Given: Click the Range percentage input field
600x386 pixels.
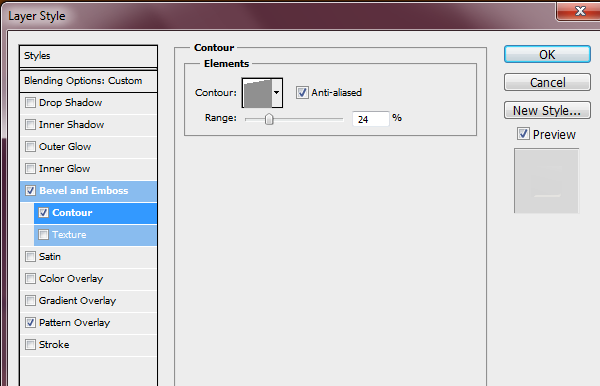Looking at the screenshot, I should (x=370, y=119).
